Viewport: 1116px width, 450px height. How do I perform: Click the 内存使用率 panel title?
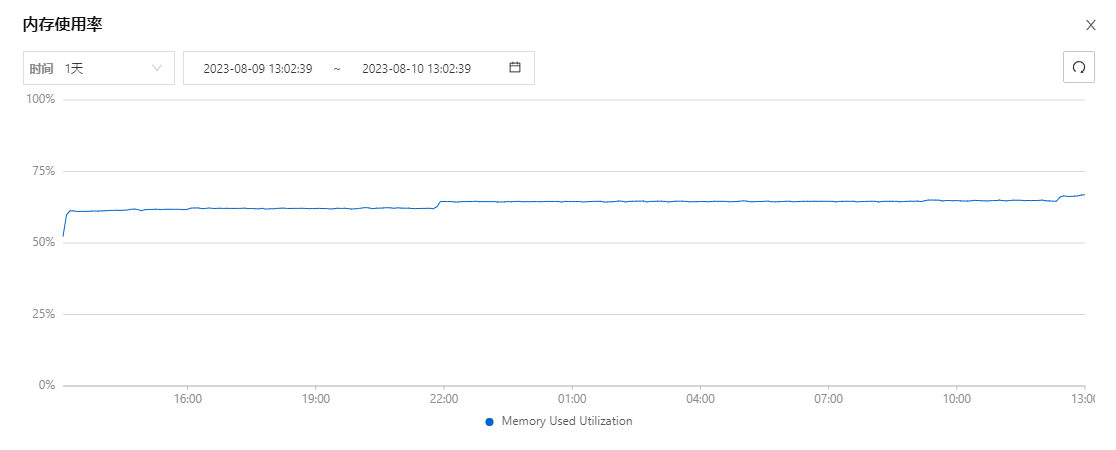[x=63, y=25]
